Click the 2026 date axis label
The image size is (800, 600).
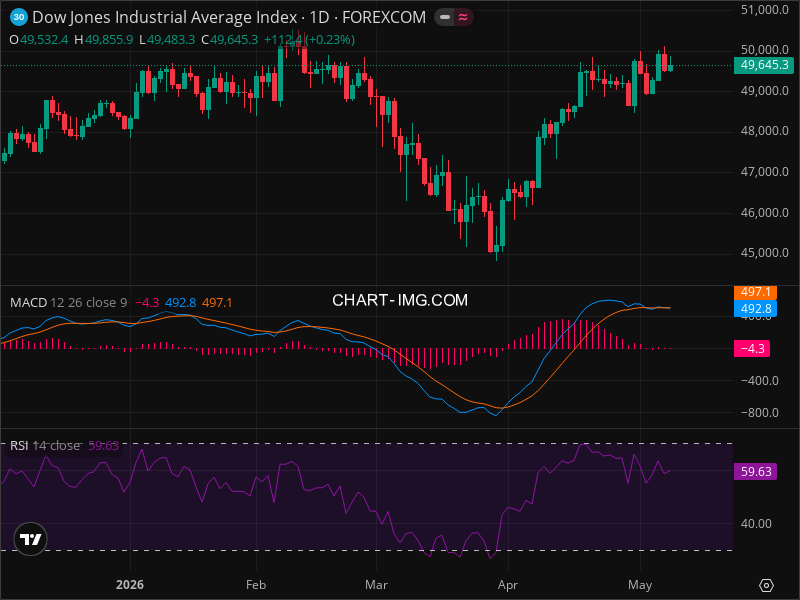tap(130, 585)
